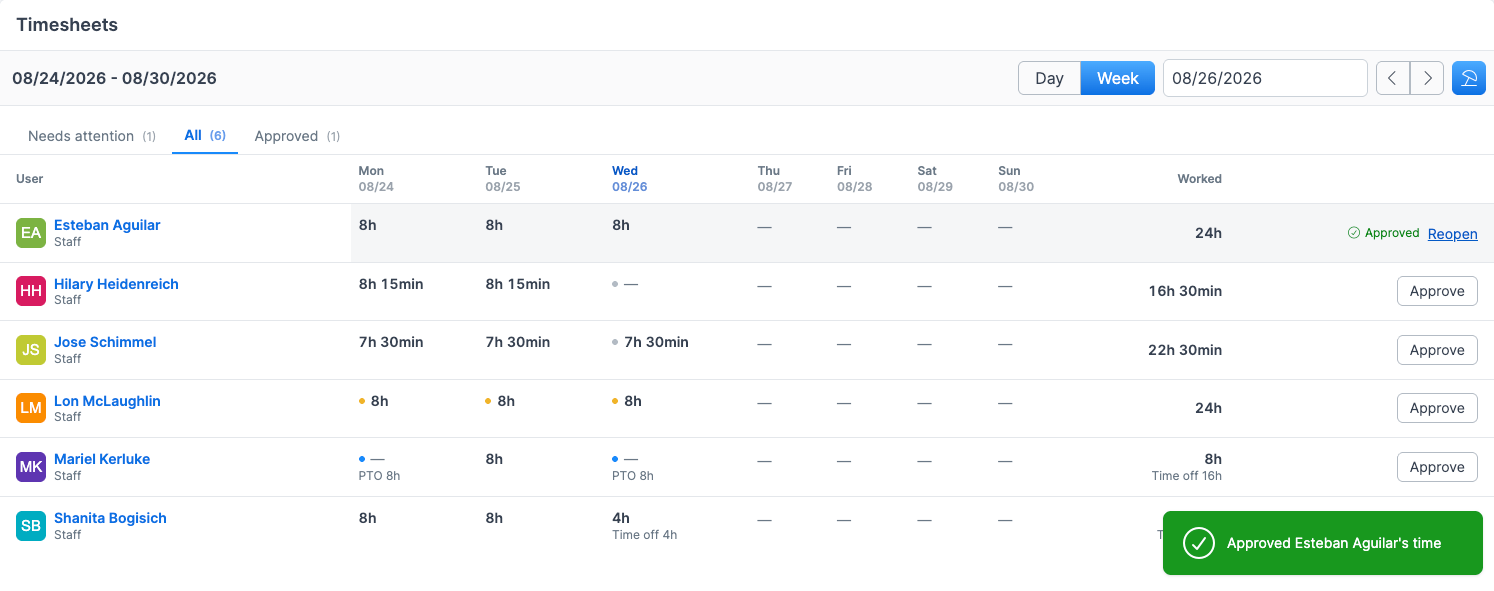
Task: Click Mariel Kerluke's MK avatar
Action: [31, 467]
